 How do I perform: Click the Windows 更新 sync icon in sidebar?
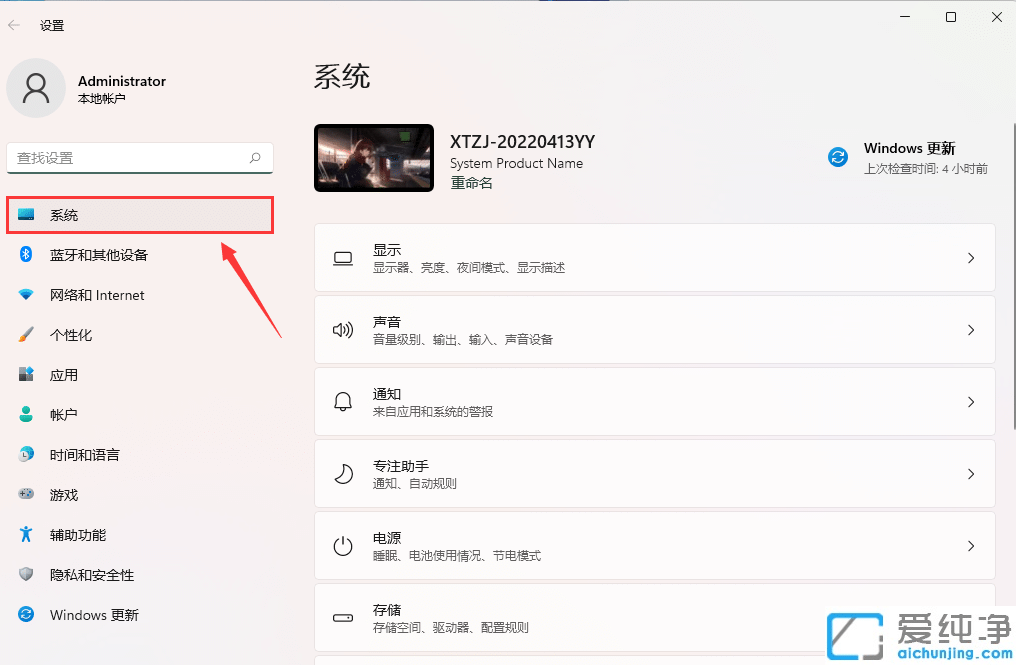pyautogui.click(x=26, y=614)
